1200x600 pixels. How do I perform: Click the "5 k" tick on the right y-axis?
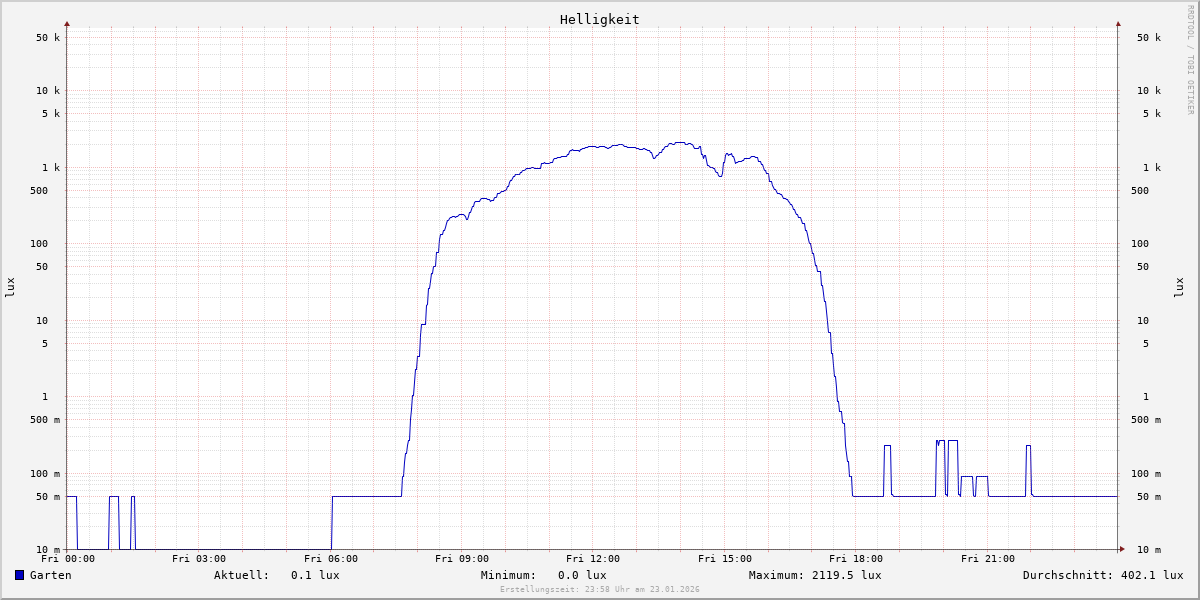[x=1152, y=114]
